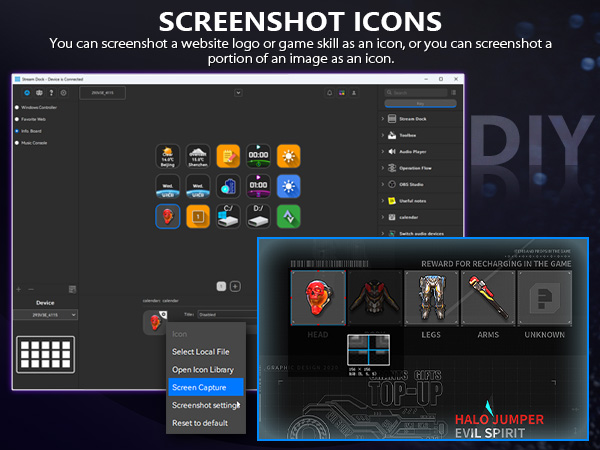This screenshot has height=450, width=600.
Task: Open the colorful plugin store icon
Action: tap(342, 93)
